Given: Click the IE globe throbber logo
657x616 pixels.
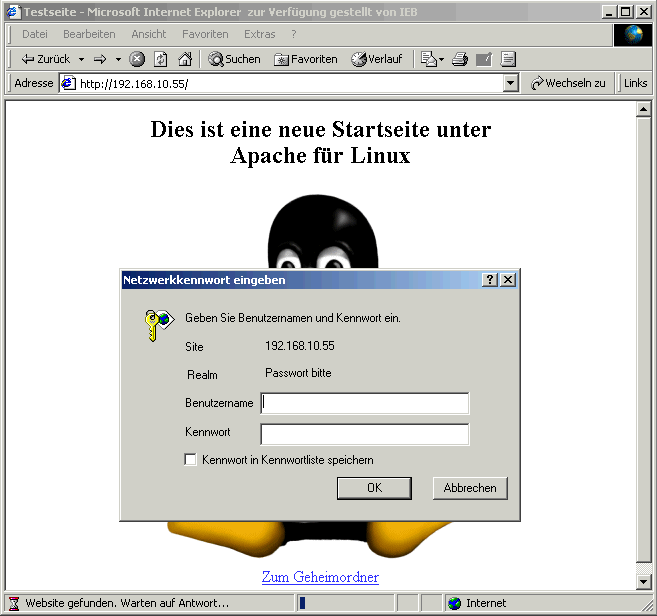Looking at the screenshot, I should pos(633,34).
